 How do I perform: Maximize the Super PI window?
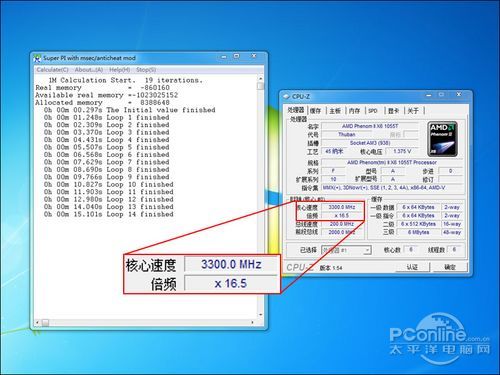(x=237, y=56)
